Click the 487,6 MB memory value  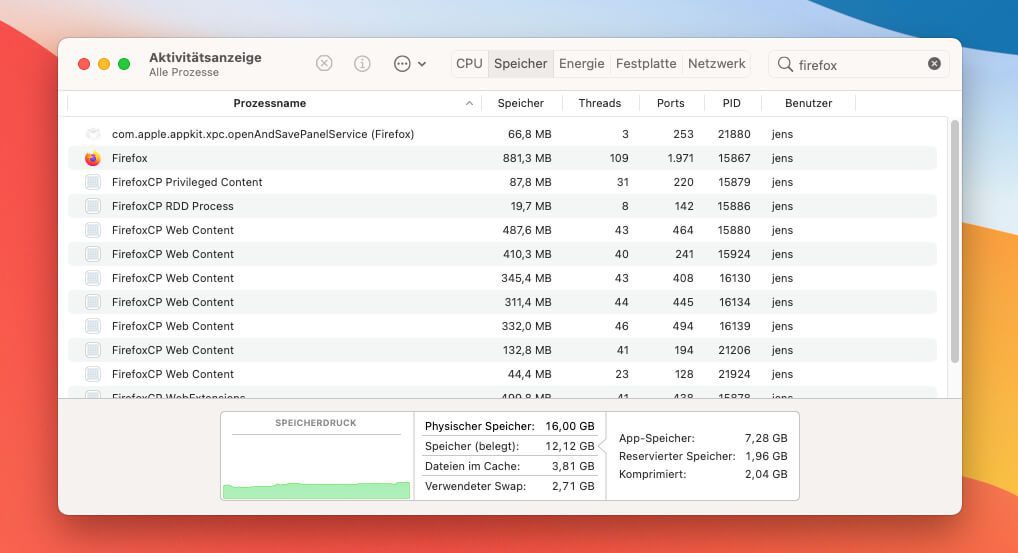tap(527, 230)
